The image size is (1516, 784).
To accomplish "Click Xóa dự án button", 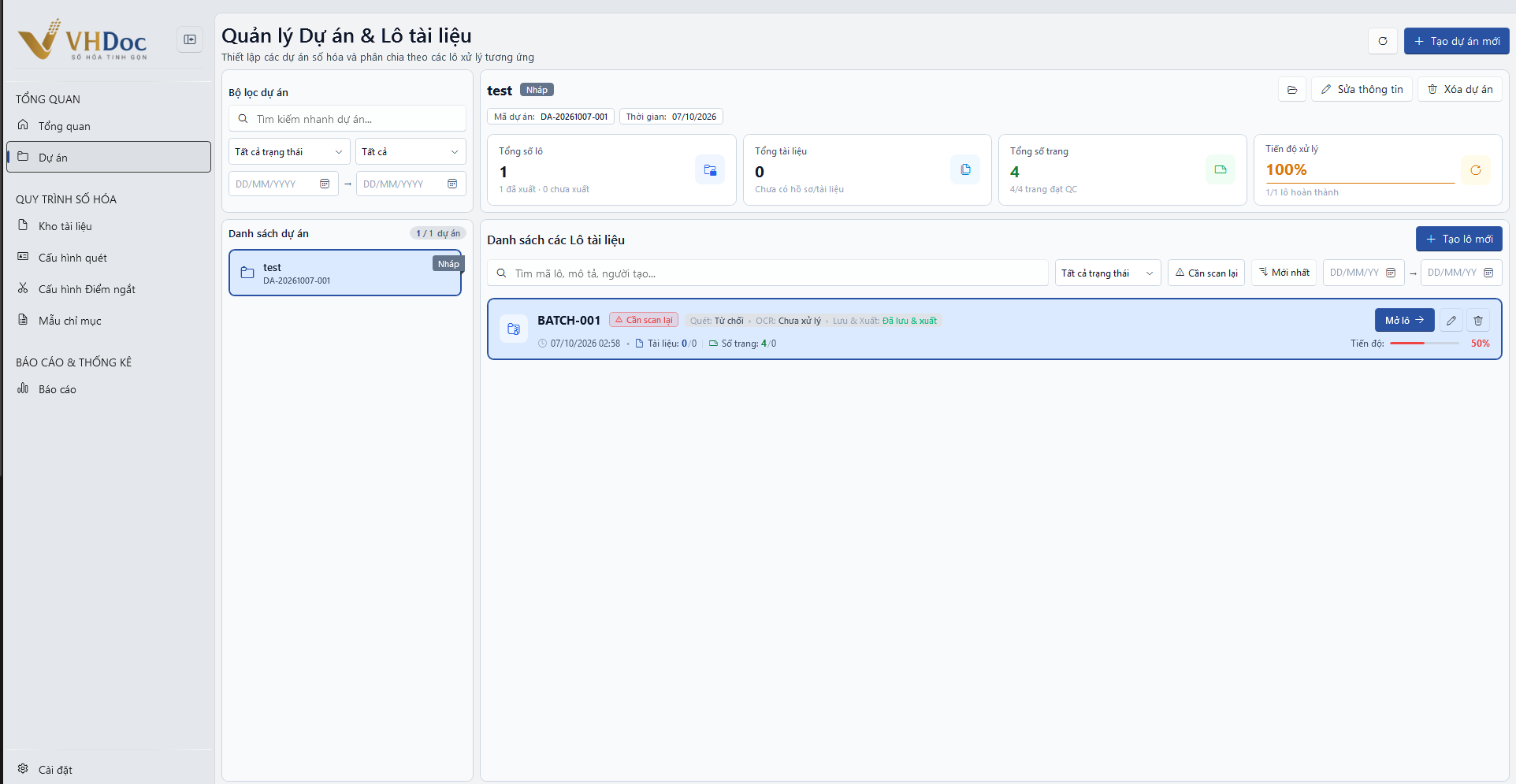I will coord(1460,90).
